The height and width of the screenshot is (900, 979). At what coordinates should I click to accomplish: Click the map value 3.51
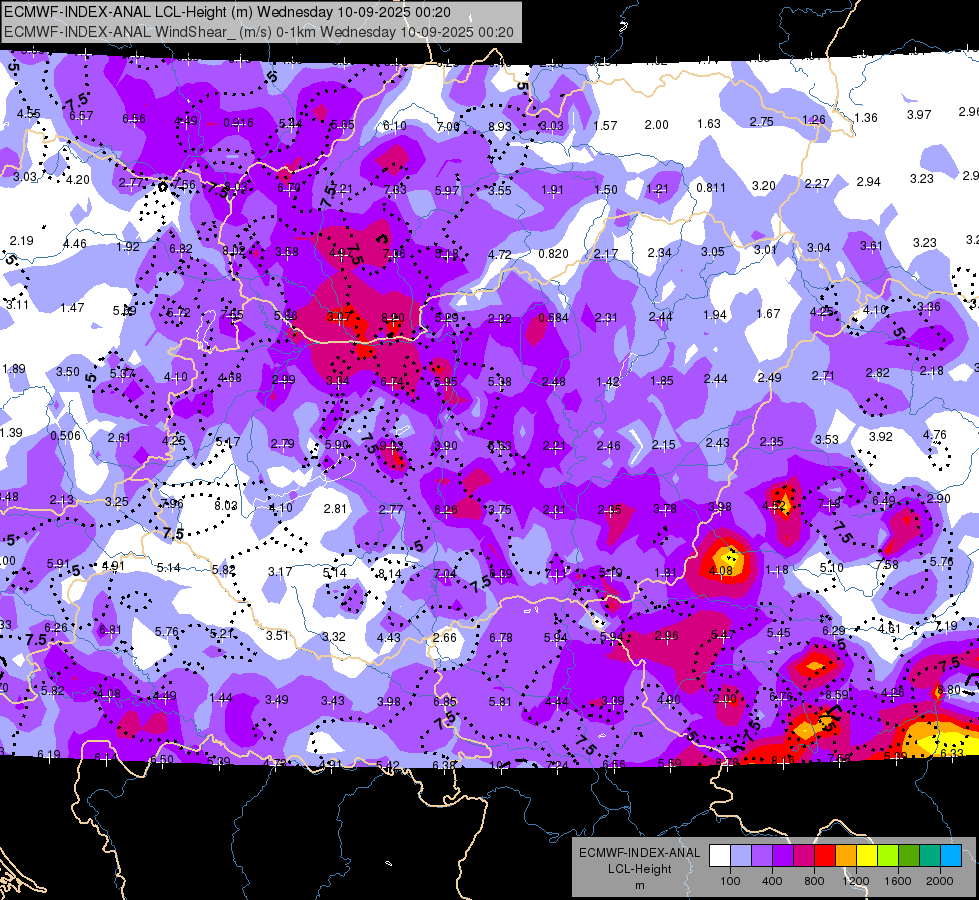click(277, 636)
